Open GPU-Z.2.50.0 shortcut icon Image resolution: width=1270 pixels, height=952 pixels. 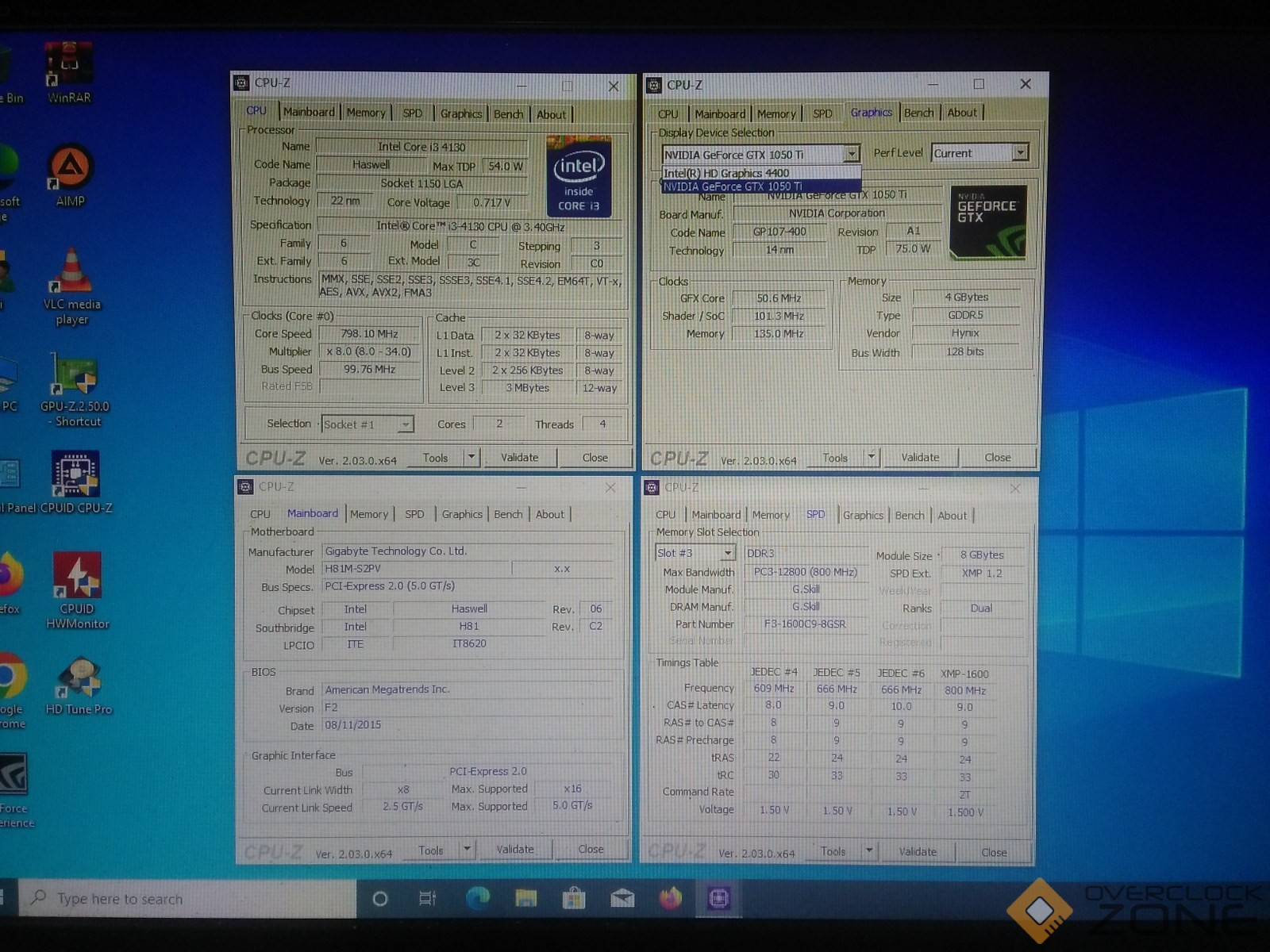click(75, 389)
